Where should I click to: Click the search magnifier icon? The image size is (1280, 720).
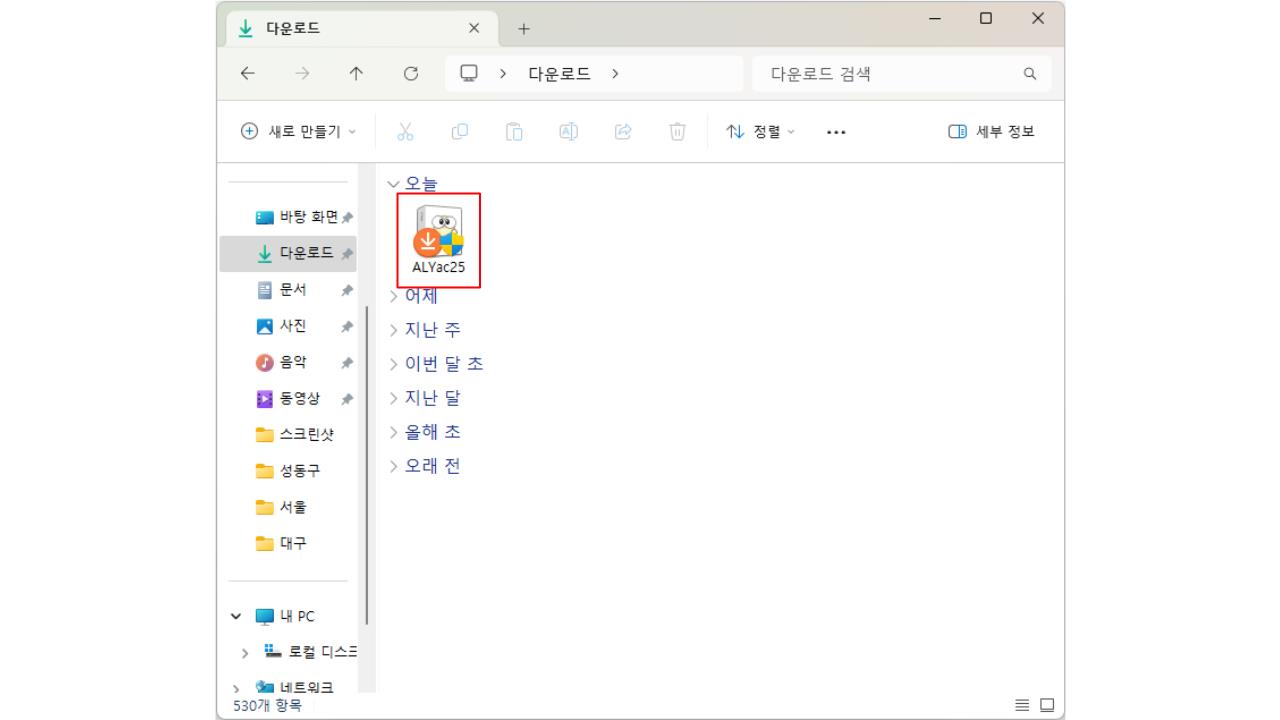coord(1030,73)
